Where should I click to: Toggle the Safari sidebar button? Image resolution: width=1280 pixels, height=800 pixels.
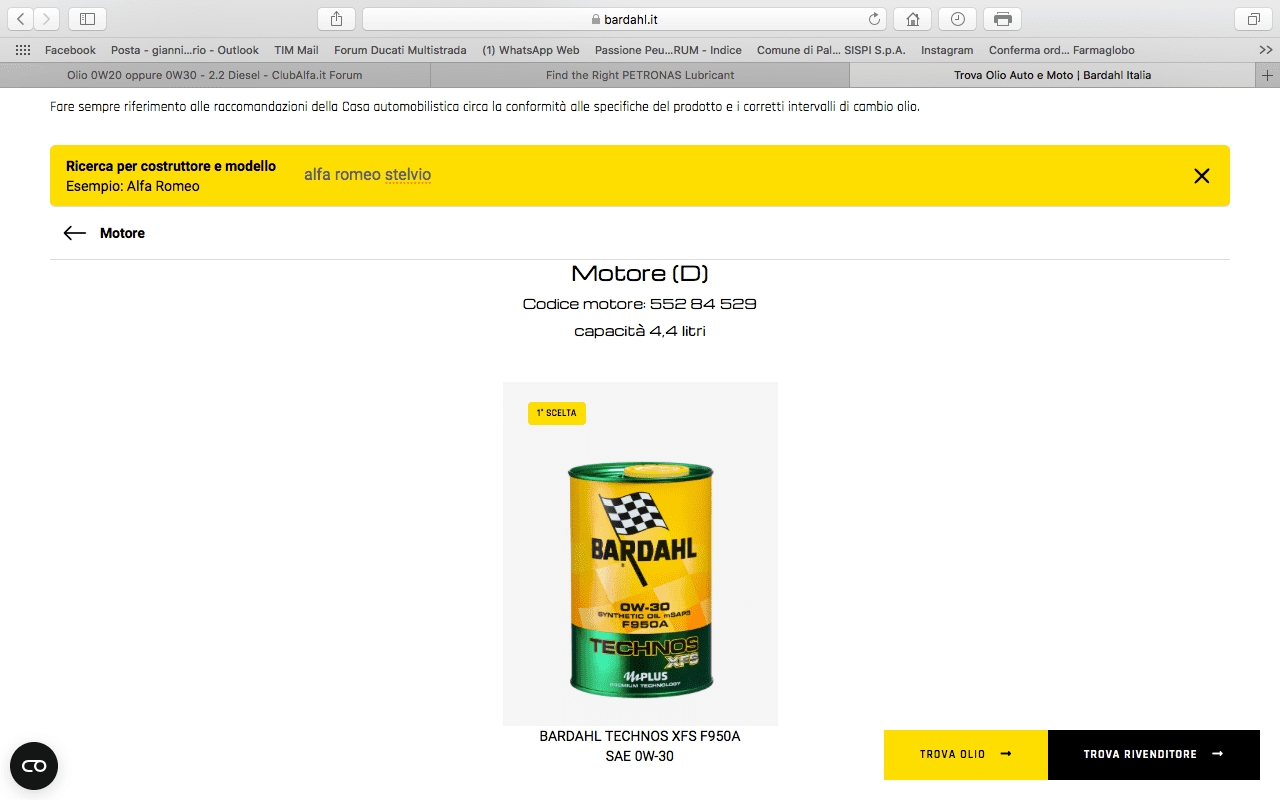pyautogui.click(x=88, y=19)
